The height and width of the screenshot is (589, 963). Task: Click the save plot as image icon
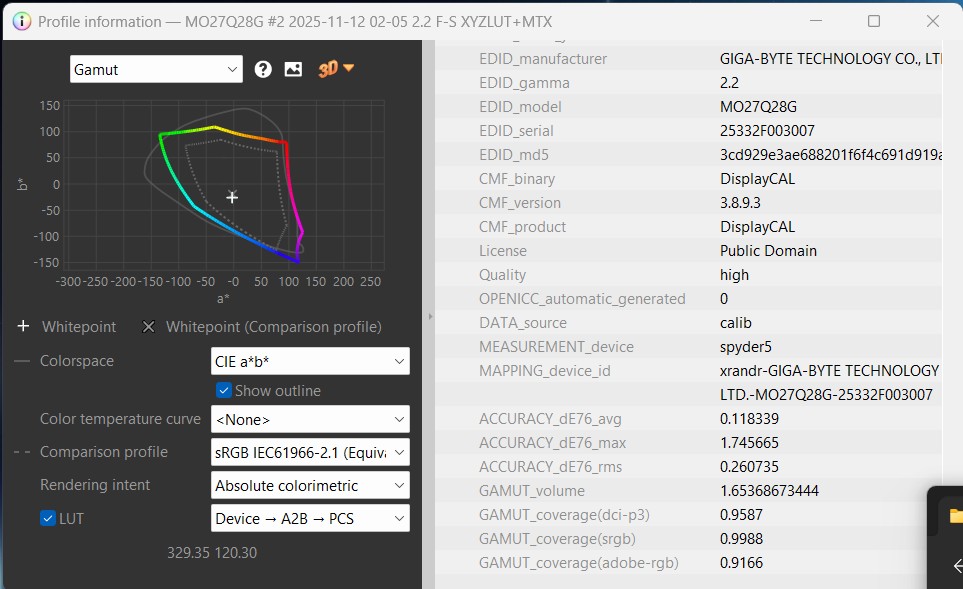click(291, 69)
